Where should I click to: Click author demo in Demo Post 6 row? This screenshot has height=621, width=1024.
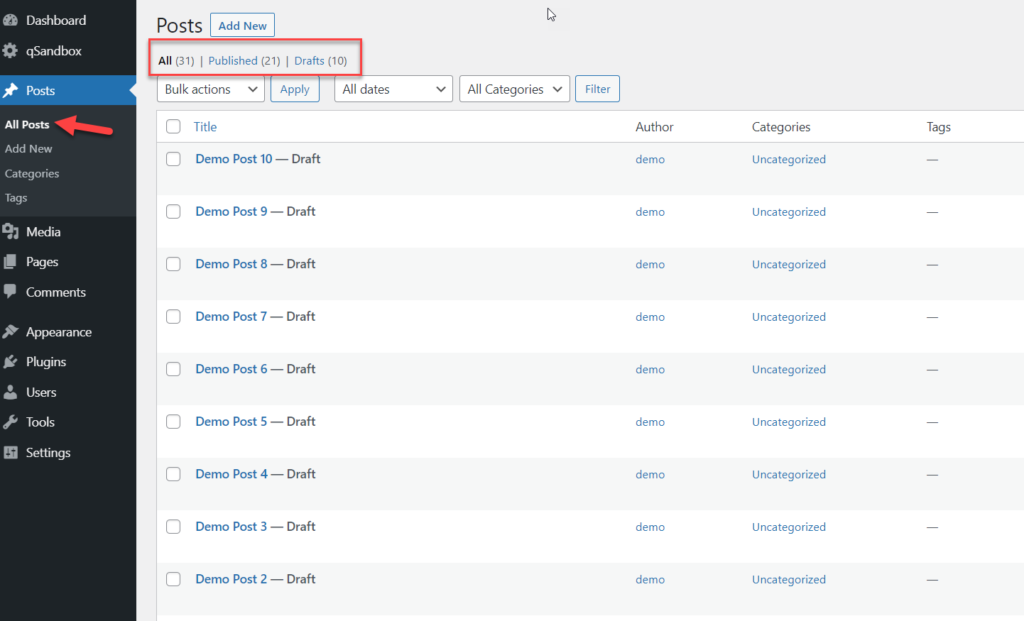click(x=650, y=370)
